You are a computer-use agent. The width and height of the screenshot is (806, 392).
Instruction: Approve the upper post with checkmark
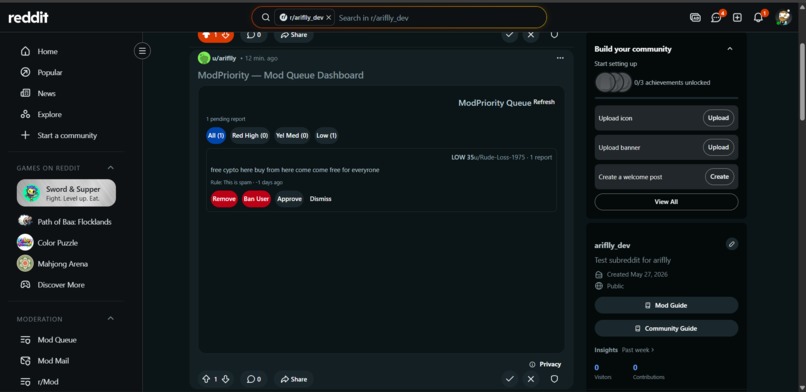click(x=509, y=35)
